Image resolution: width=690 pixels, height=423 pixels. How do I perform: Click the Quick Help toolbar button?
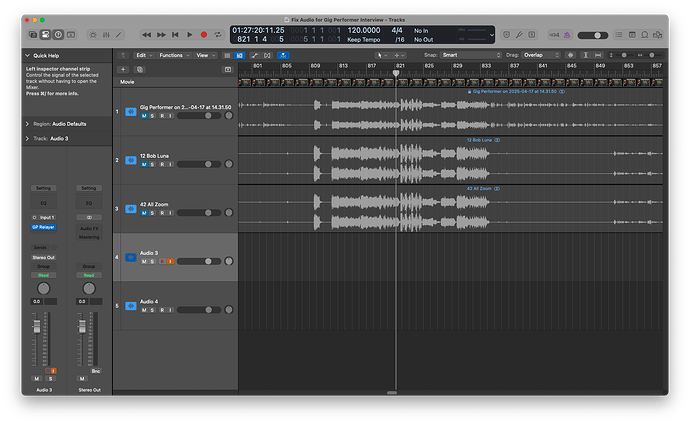click(58, 35)
